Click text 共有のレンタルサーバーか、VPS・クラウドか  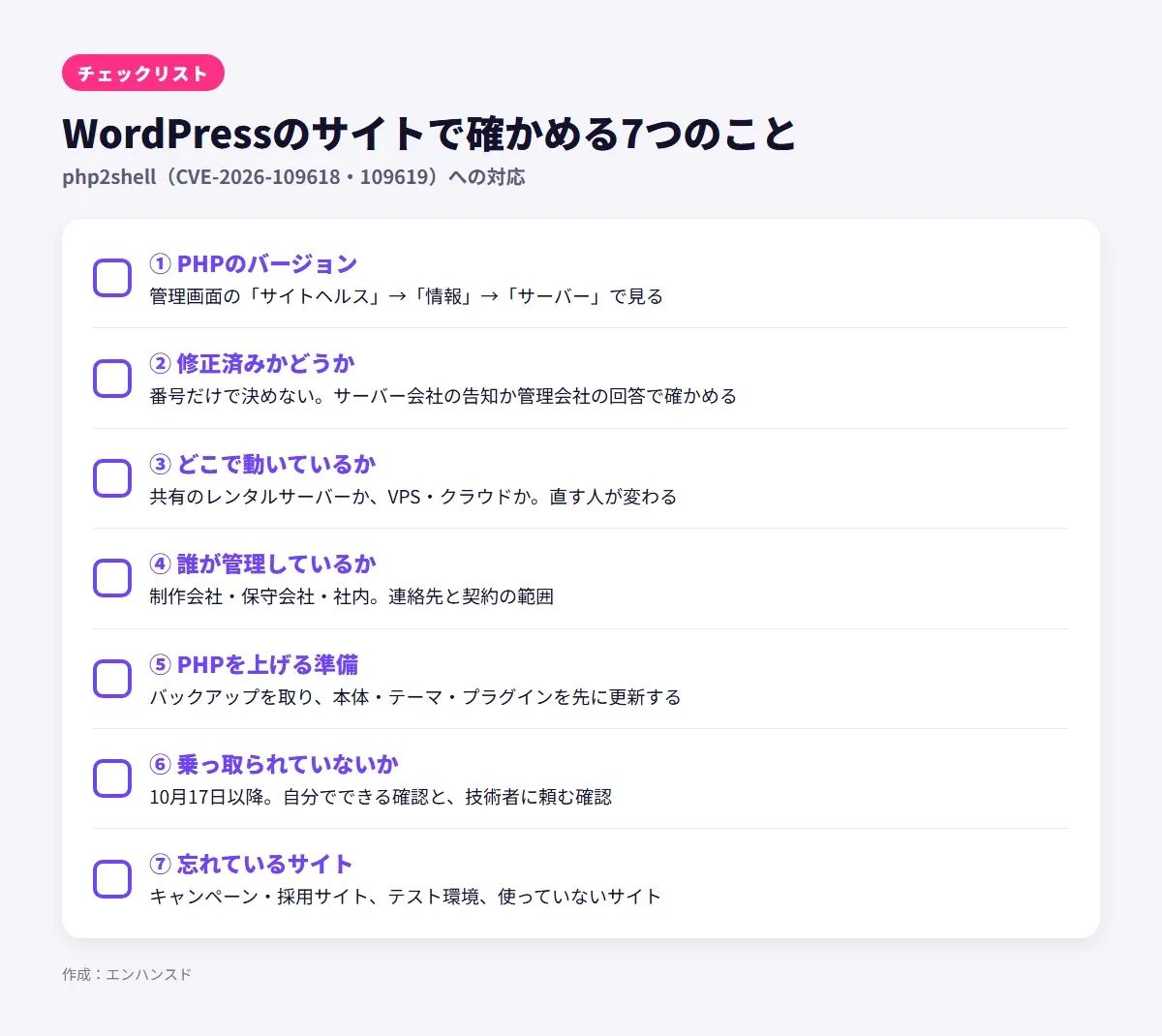(413, 497)
